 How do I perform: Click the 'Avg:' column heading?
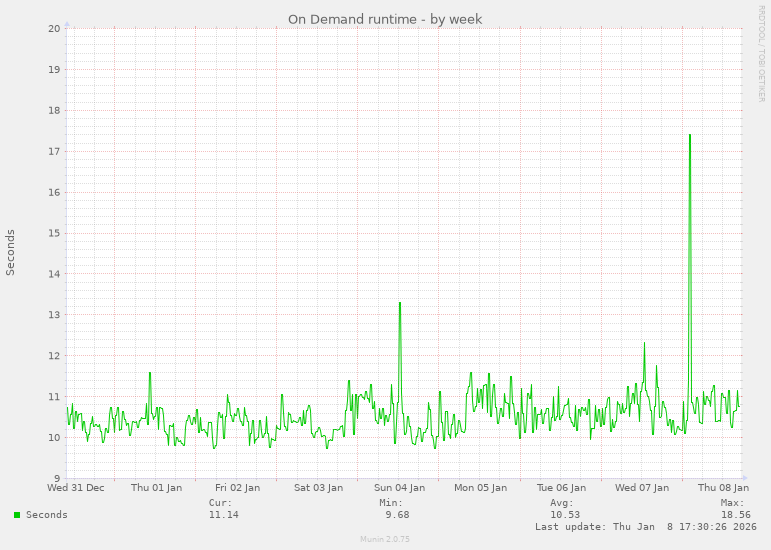pyautogui.click(x=562, y=503)
